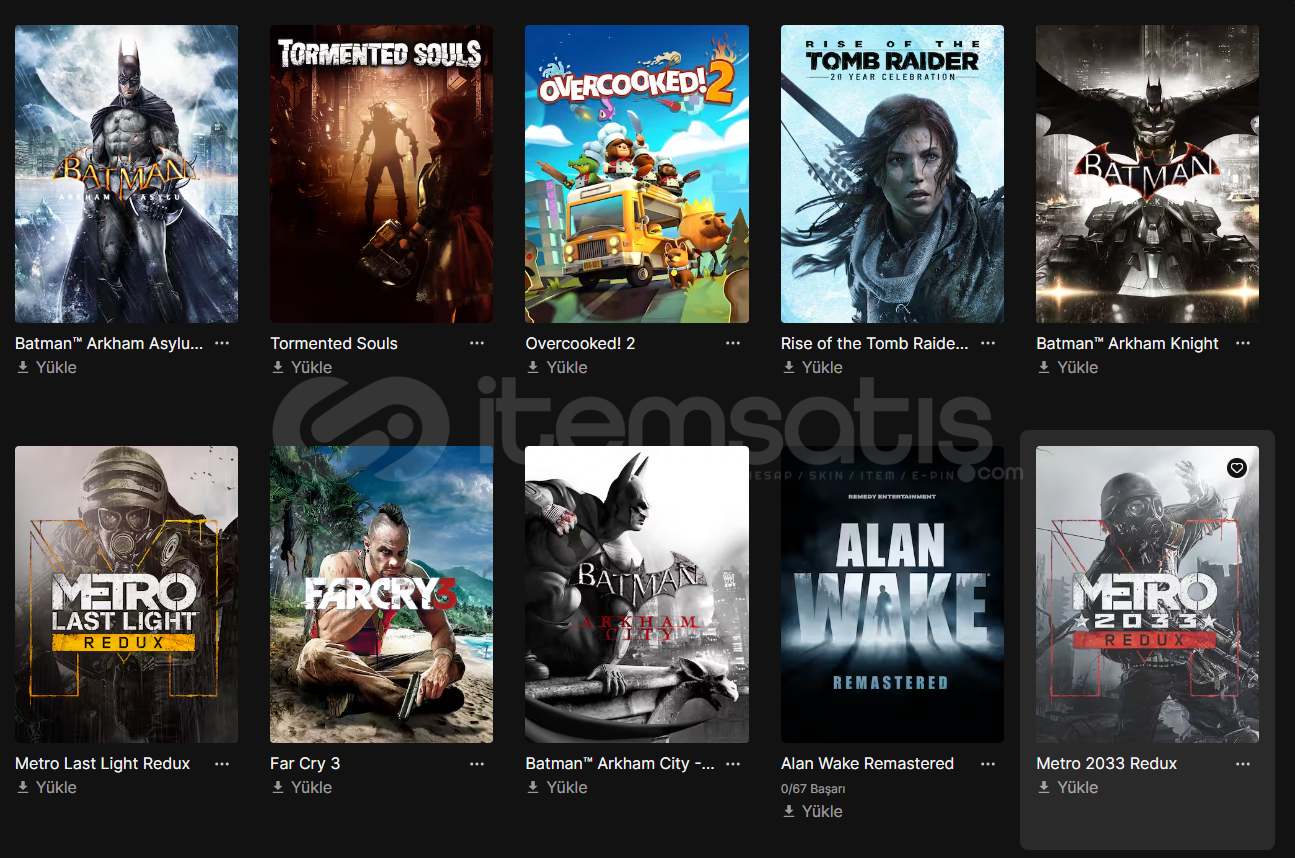Viewport: 1295px width, 858px height.
Task: Open the Batman Arkham Knight title link
Action: [x=1127, y=343]
